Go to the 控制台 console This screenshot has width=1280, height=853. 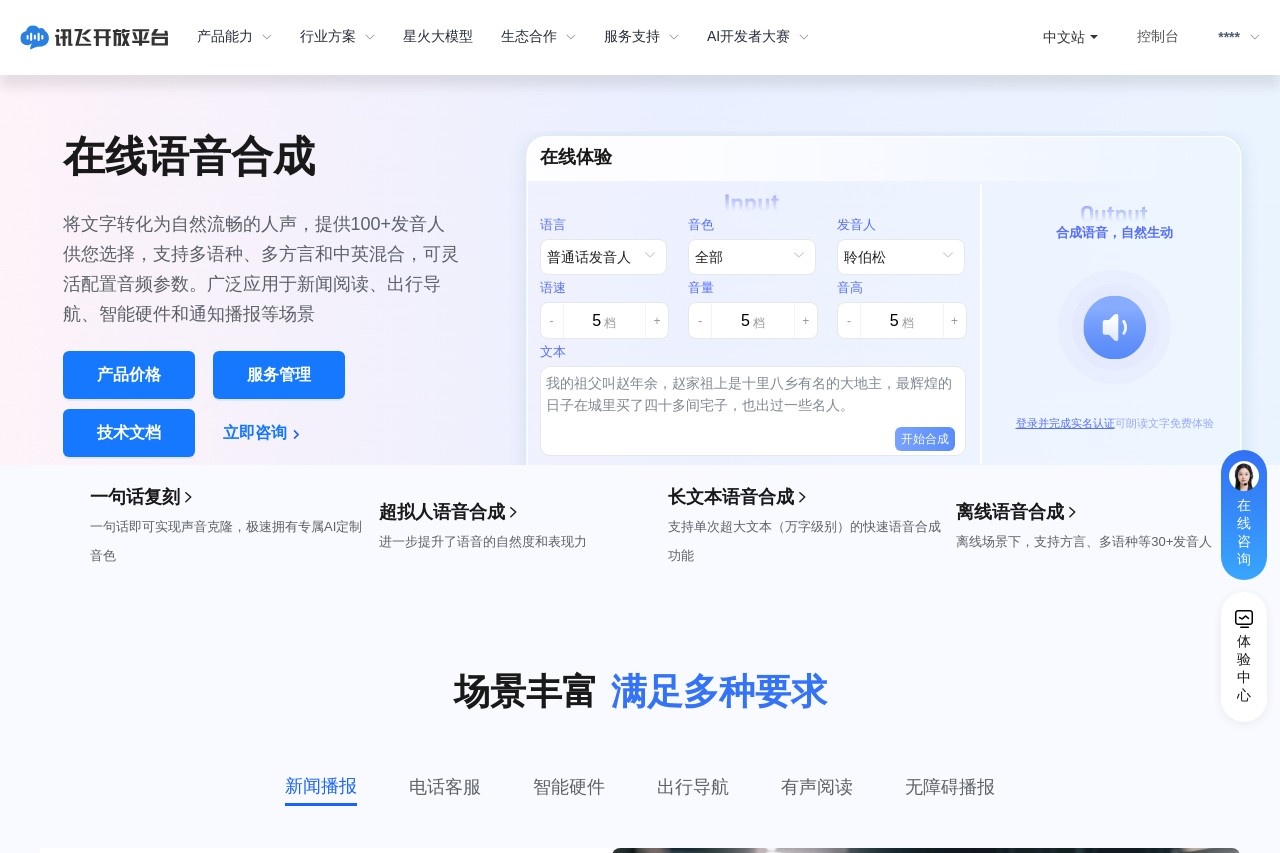click(x=1158, y=37)
